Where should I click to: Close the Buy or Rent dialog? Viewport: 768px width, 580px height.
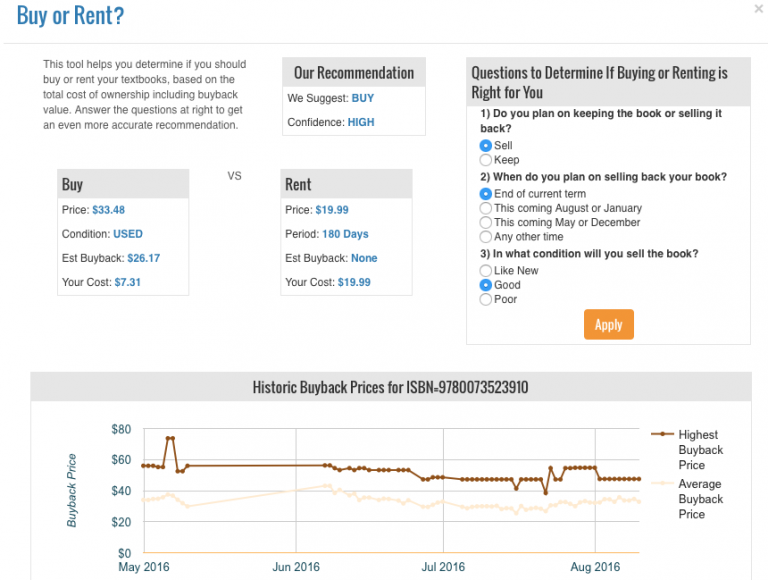click(757, 8)
